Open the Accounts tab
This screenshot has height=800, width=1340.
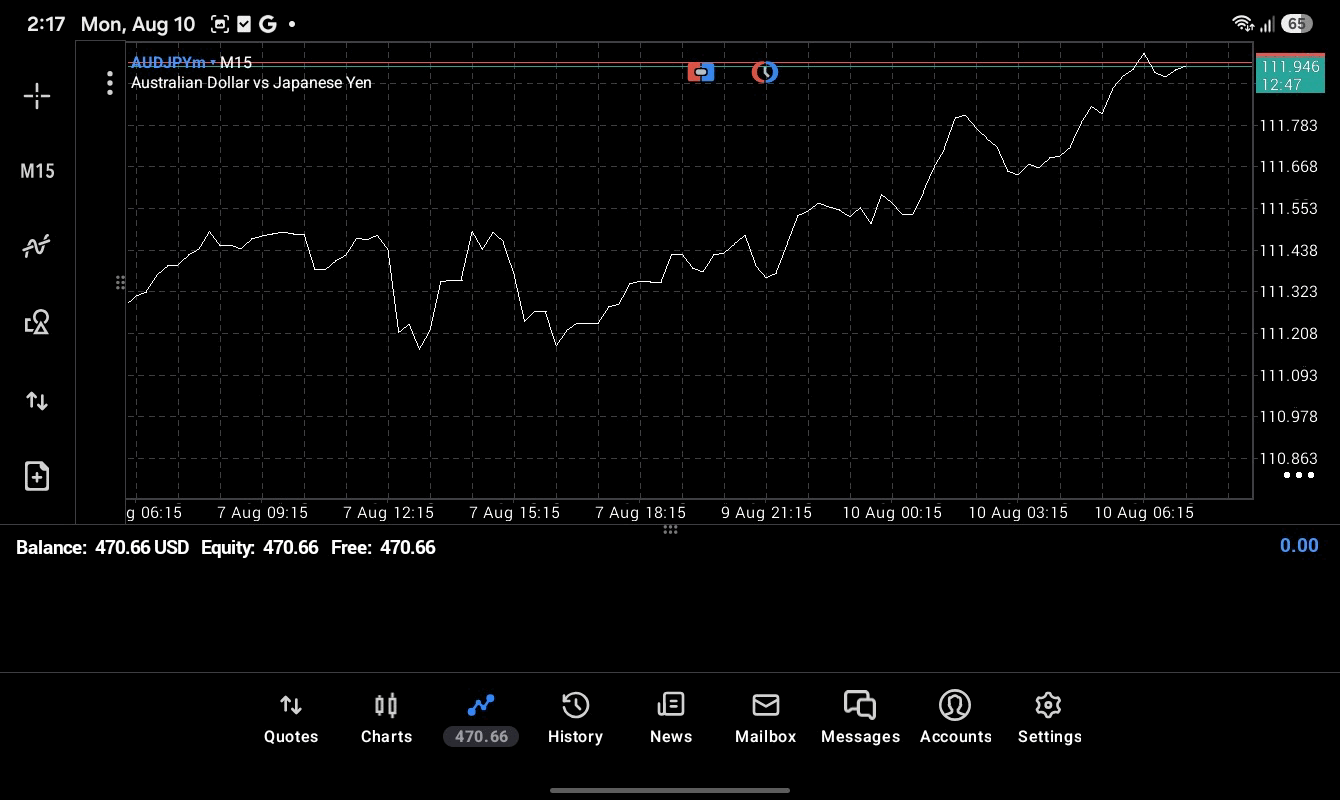point(955,719)
